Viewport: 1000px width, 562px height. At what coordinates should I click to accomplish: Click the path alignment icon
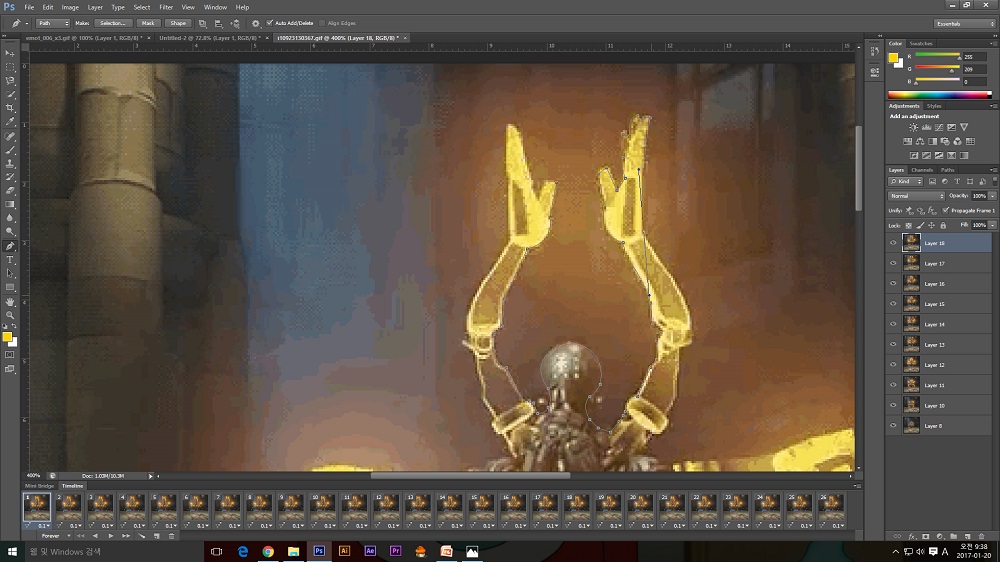point(219,24)
